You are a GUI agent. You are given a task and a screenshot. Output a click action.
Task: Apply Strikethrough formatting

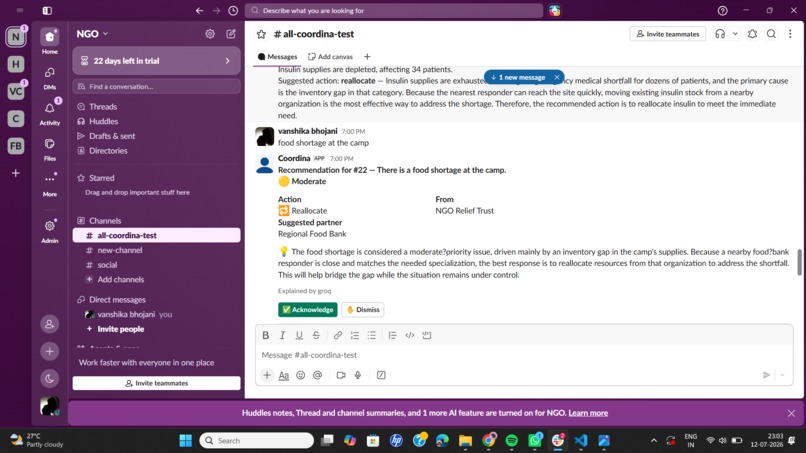(316, 335)
